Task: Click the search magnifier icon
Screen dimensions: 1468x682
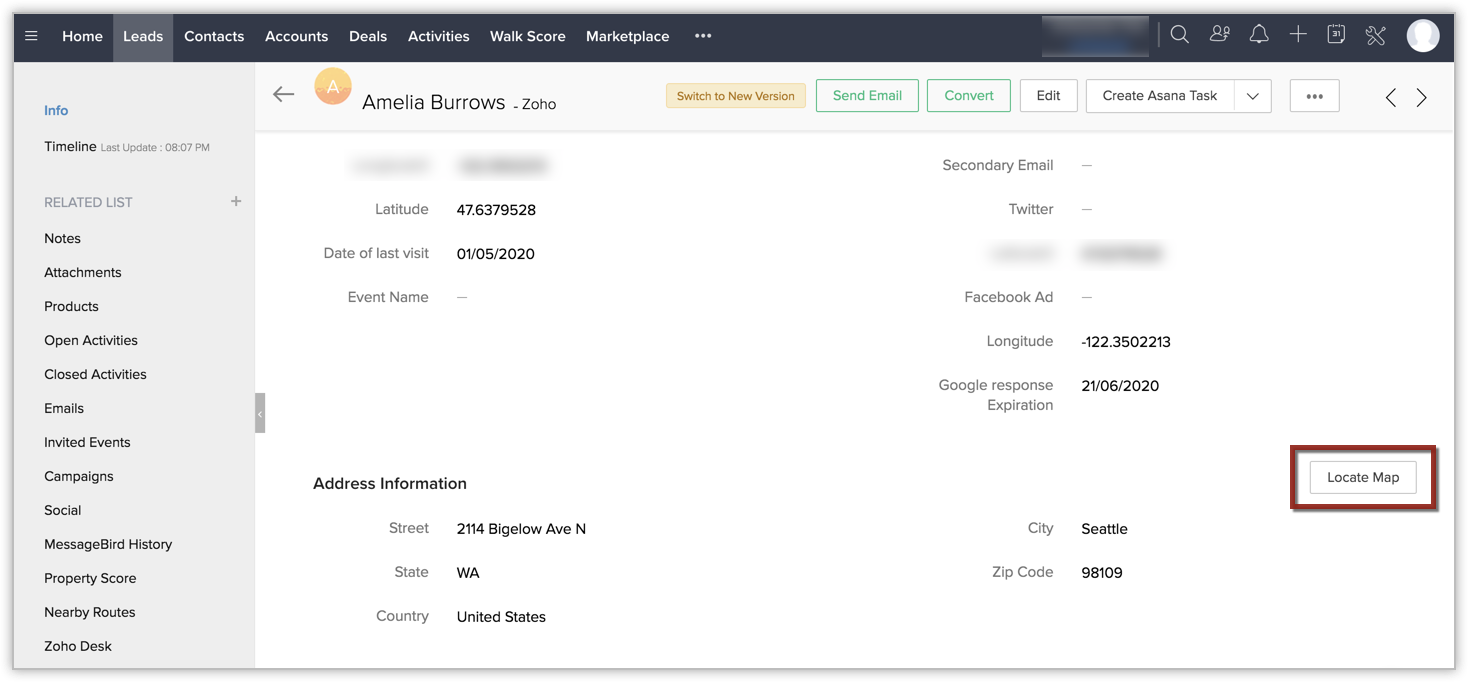Action: click(1179, 35)
